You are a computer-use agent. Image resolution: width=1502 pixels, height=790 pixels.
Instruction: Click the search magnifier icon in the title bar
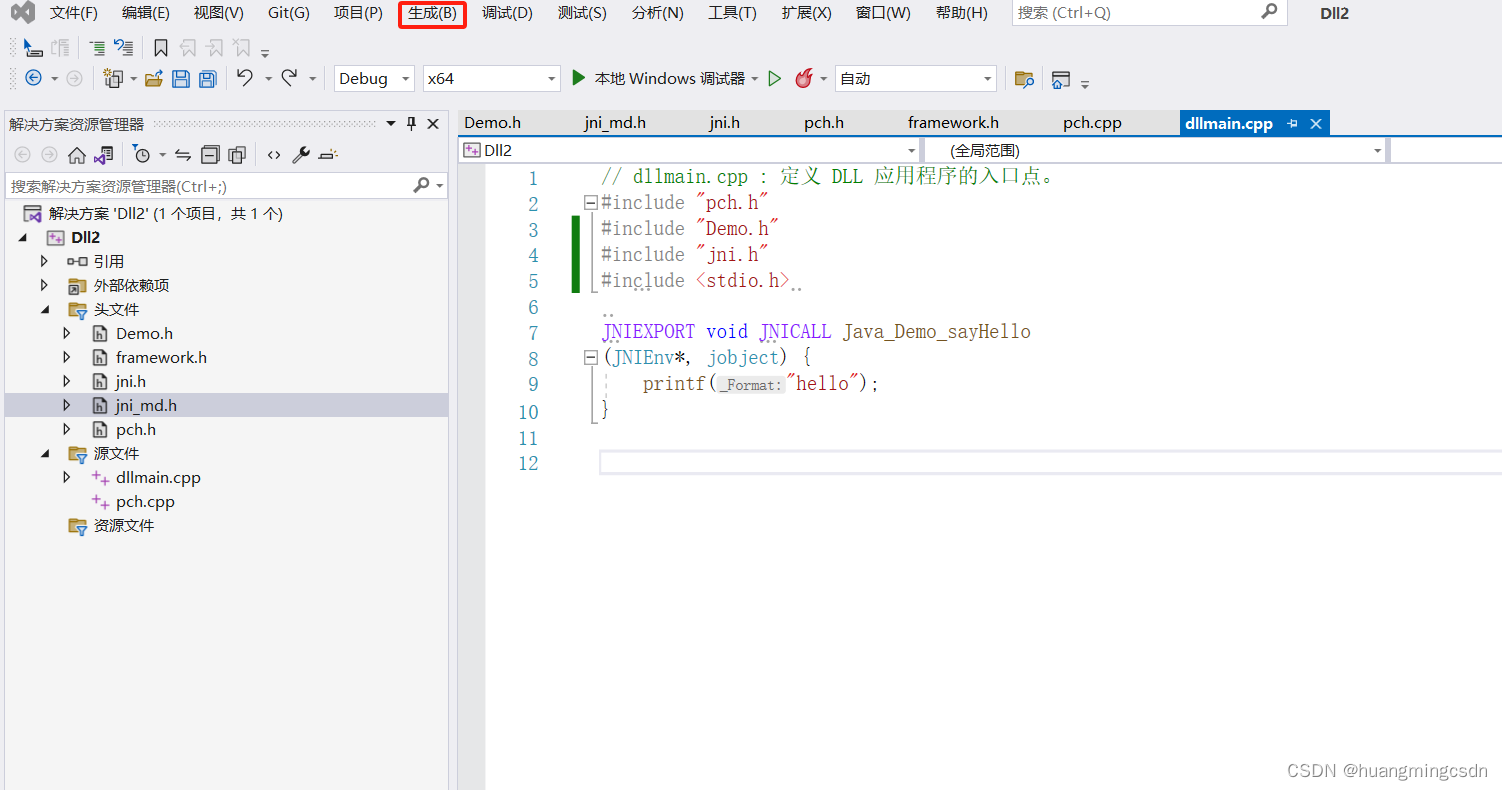click(1269, 12)
